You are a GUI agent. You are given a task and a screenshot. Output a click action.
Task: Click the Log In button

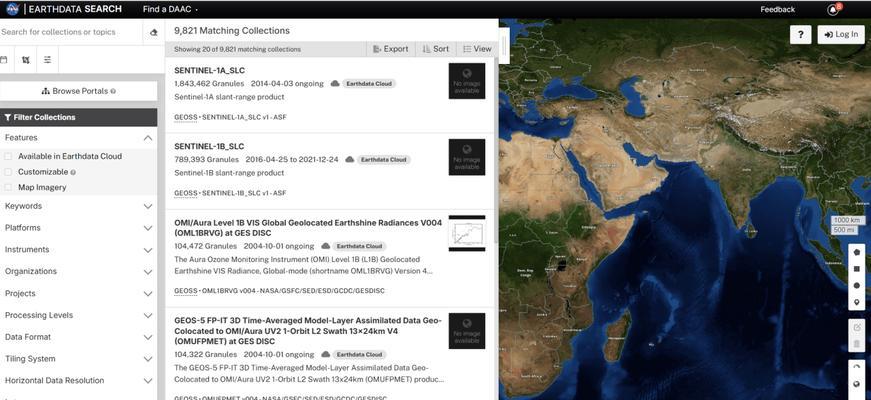pyautogui.click(x=841, y=34)
